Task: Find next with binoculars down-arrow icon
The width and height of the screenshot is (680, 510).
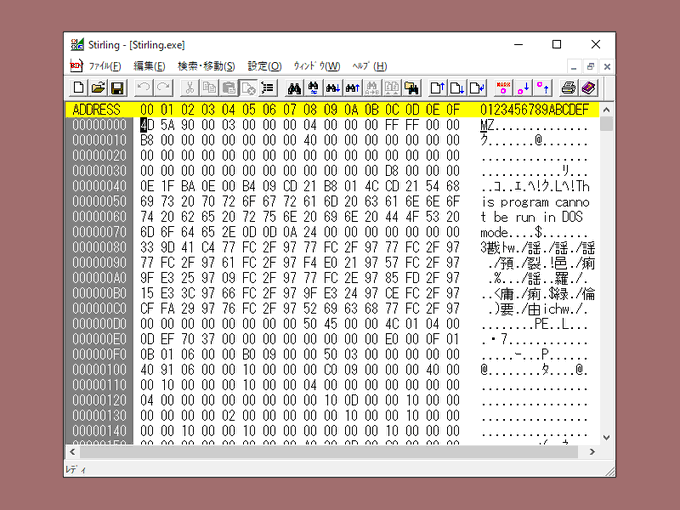Action: coord(333,88)
